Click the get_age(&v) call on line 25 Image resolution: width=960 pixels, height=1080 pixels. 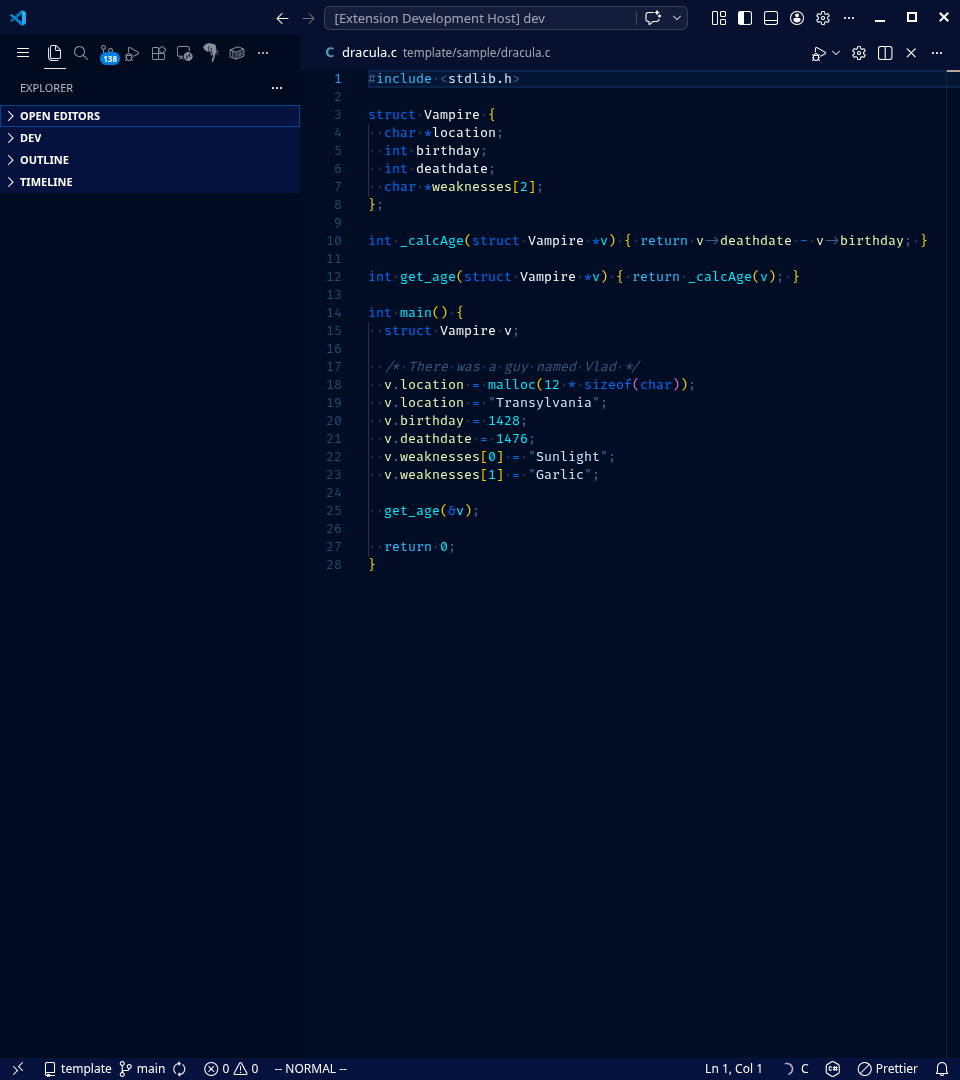click(428, 510)
